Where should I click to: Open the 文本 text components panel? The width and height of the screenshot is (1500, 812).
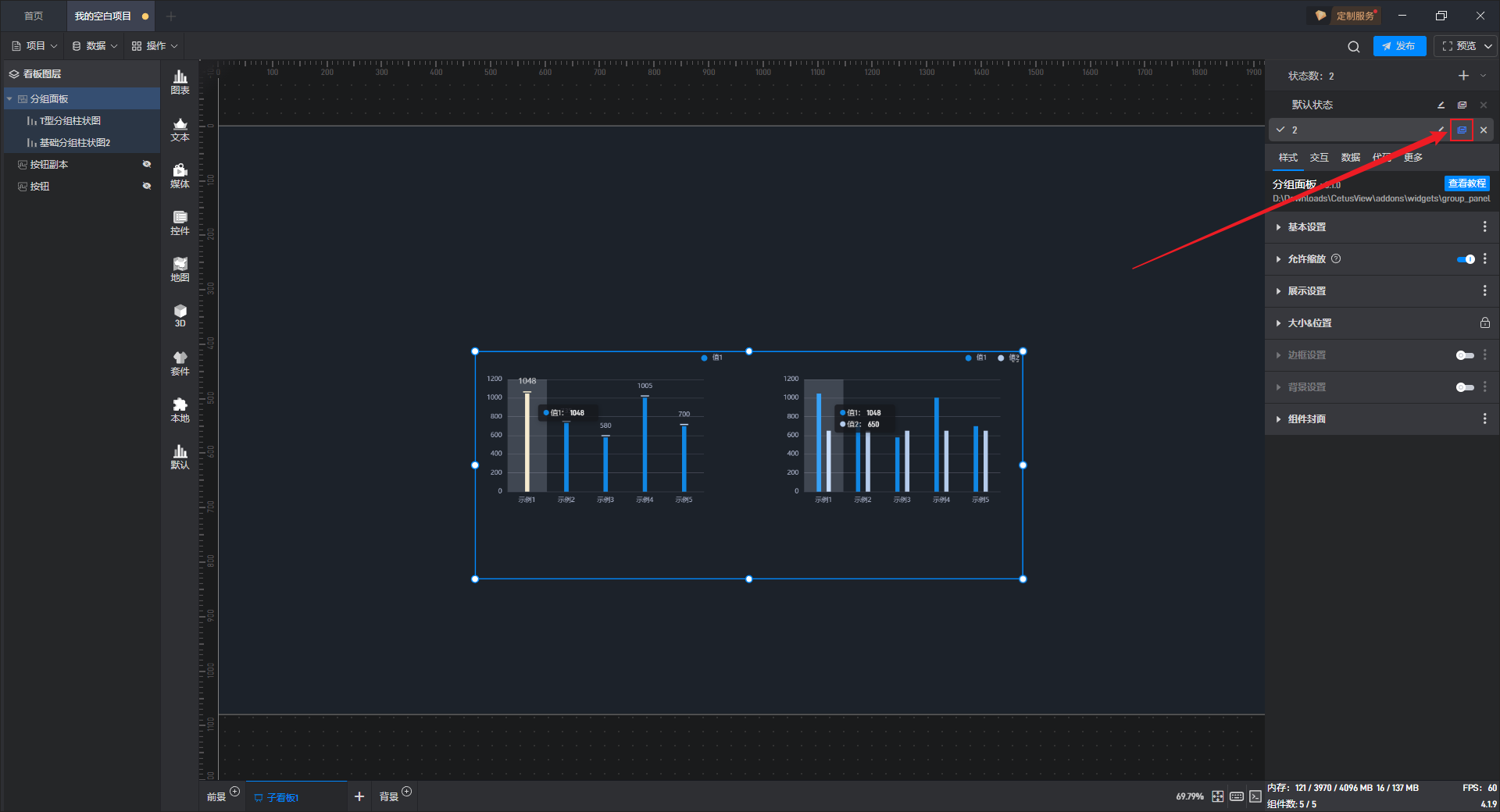point(180,129)
